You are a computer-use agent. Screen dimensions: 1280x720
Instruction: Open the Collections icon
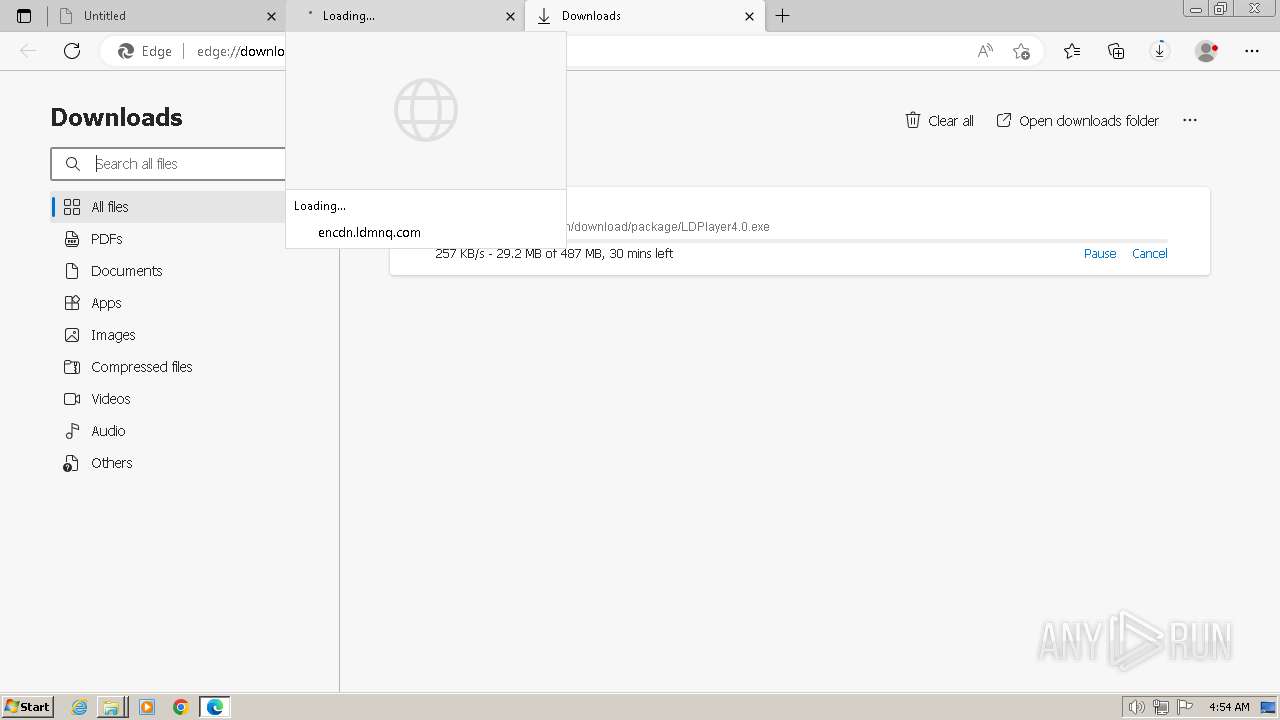tap(1116, 51)
